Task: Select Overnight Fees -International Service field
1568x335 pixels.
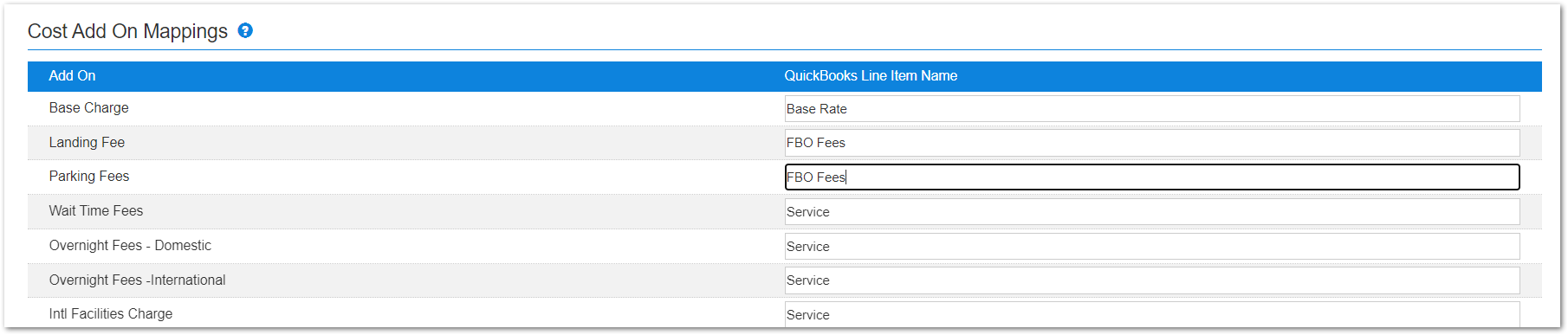Action: [x=1152, y=280]
